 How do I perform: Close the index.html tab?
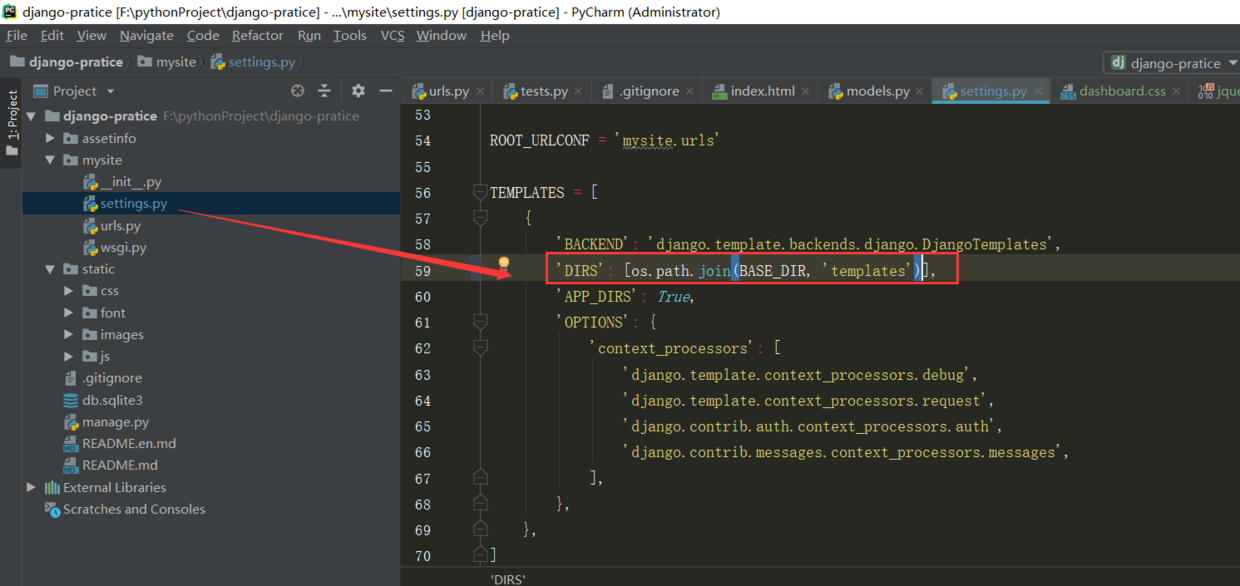pos(806,91)
